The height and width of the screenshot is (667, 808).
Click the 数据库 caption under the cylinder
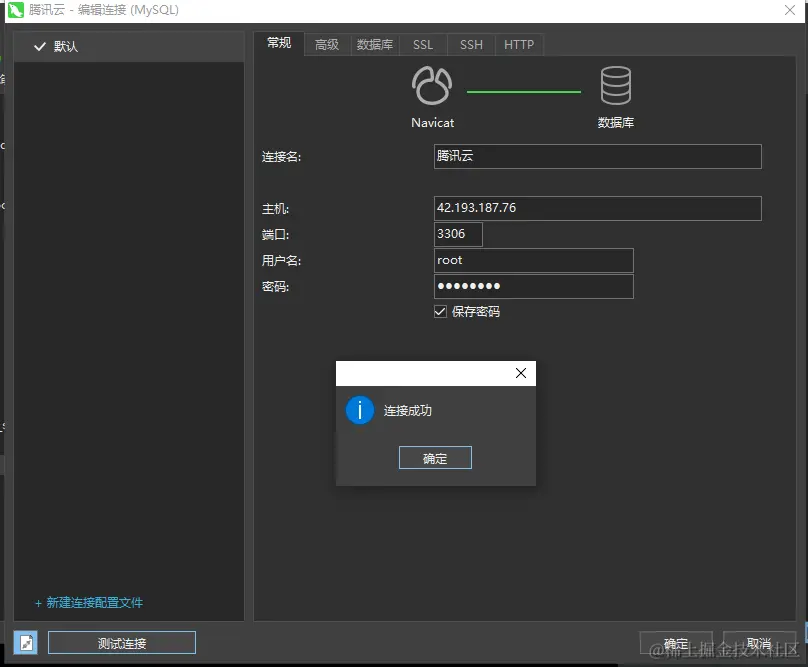[x=616, y=123]
